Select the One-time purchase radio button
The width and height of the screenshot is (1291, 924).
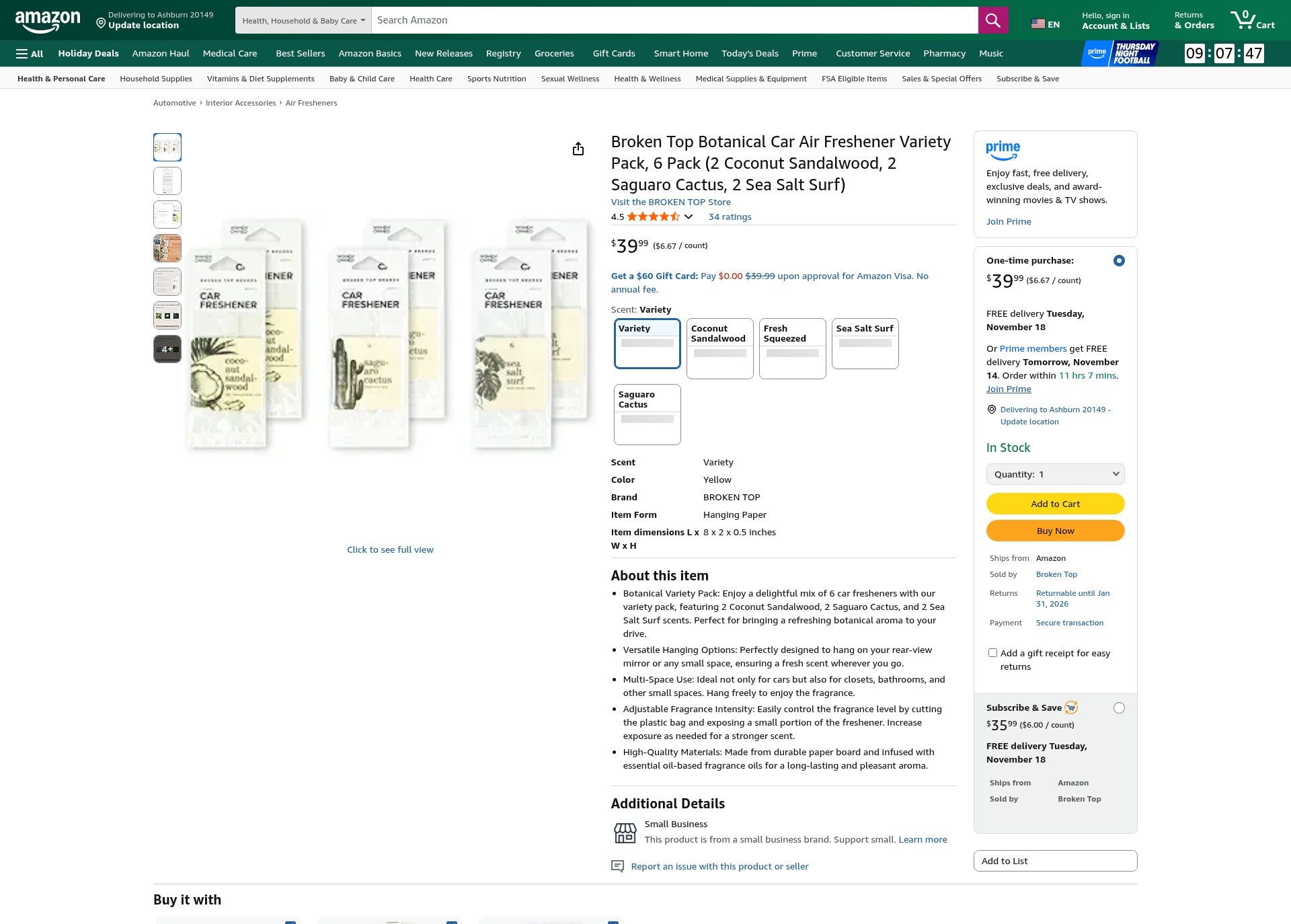pyautogui.click(x=1119, y=260)
